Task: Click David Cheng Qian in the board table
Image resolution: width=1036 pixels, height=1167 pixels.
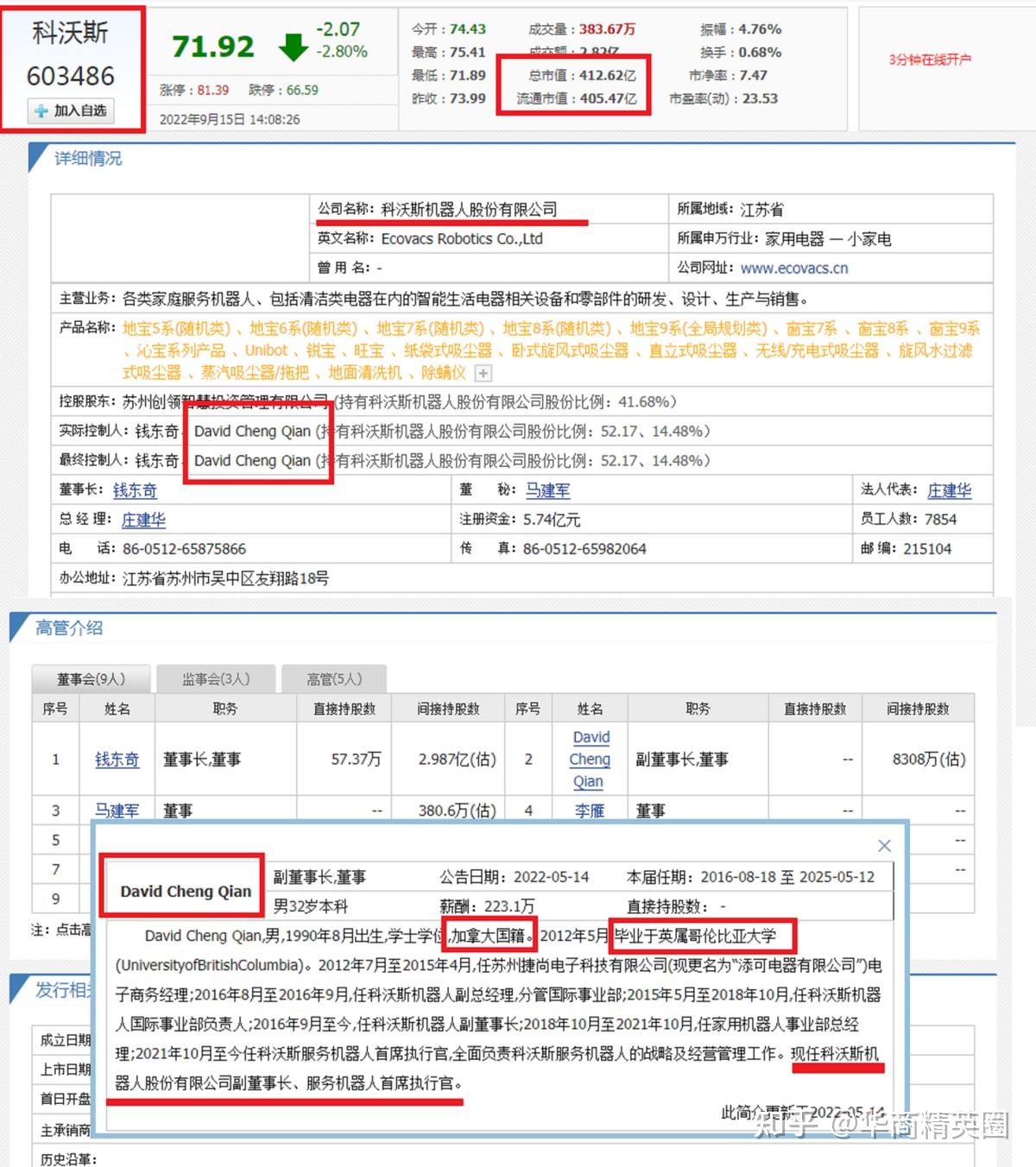Action: click(x=591, y=760)
